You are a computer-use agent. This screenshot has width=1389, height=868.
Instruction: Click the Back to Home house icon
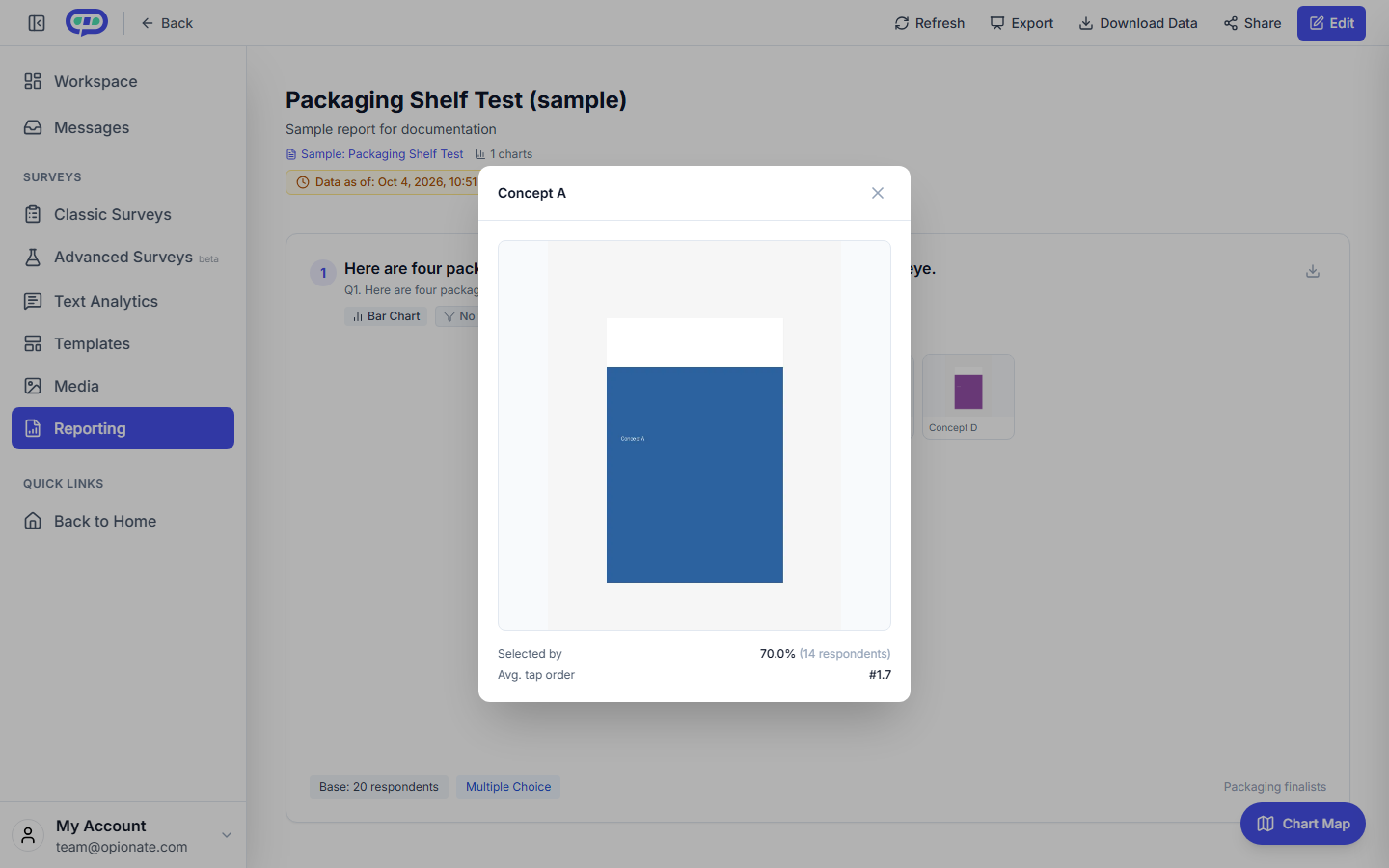[x=33, y=521]
